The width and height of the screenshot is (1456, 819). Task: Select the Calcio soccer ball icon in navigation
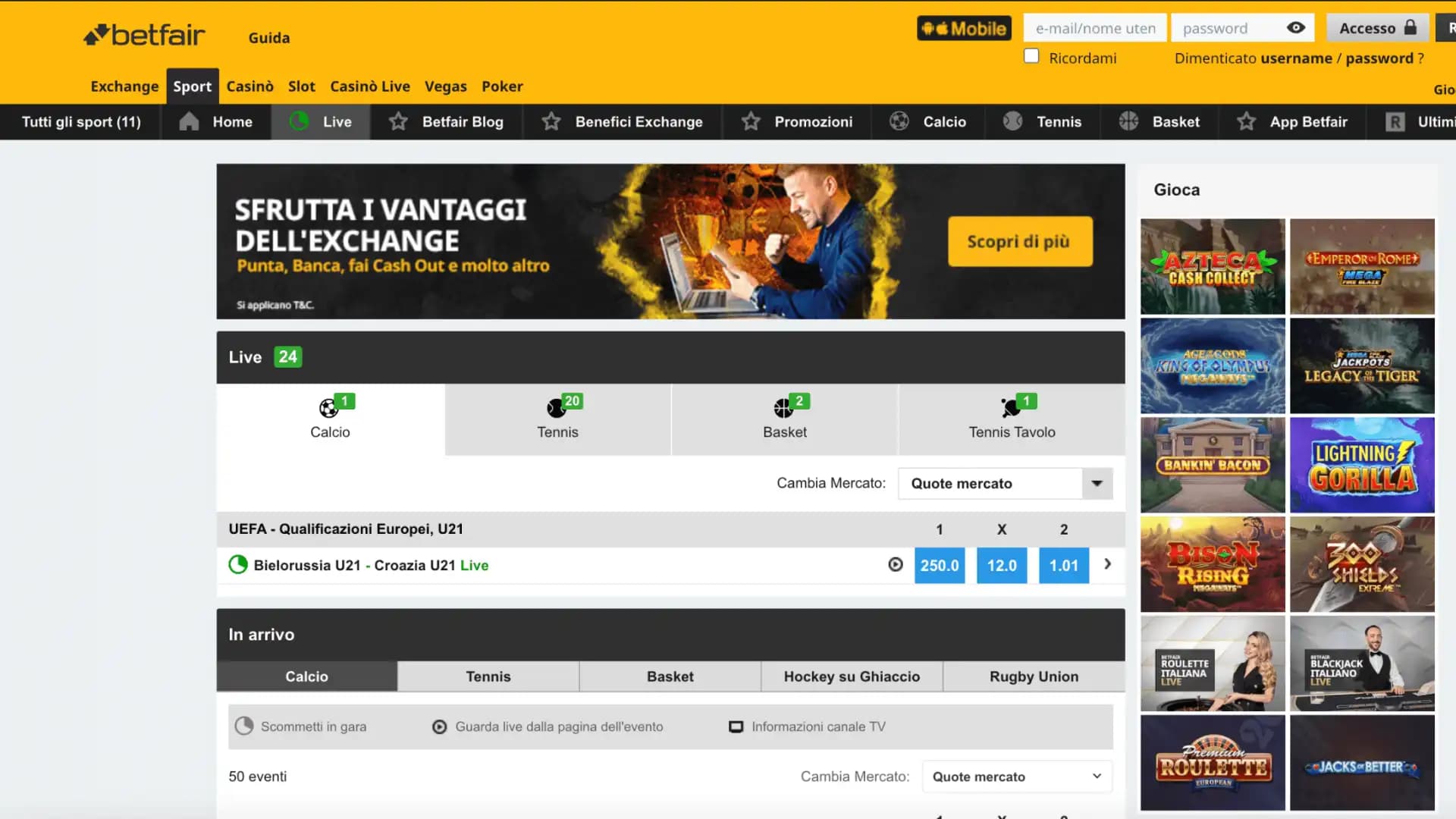click(899, 121)
